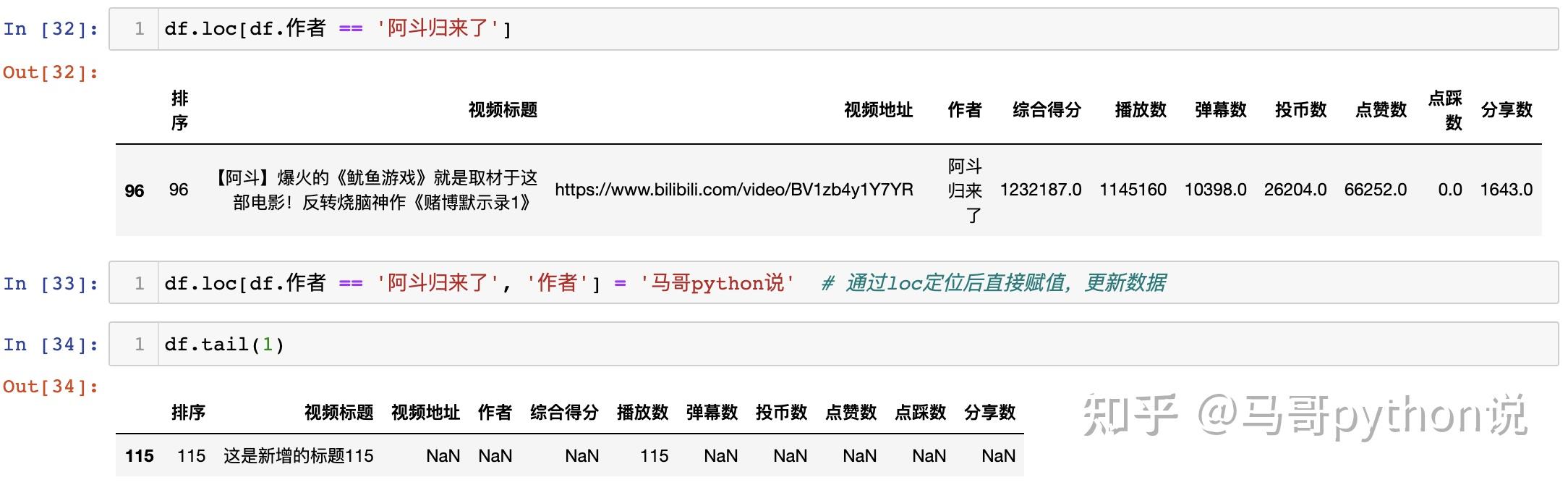Click the 播放数 header in first table
The image size is (1568, 485).
coord(1141,110)
